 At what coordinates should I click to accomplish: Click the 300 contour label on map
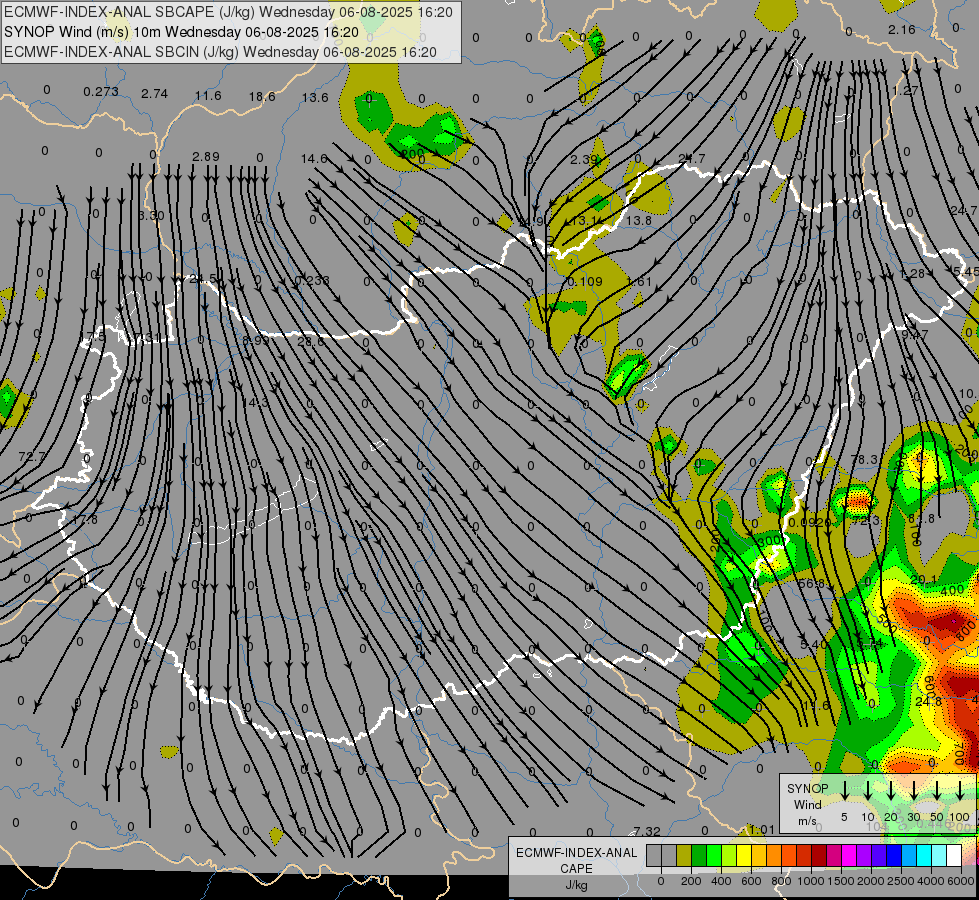[x=768, y=540]
